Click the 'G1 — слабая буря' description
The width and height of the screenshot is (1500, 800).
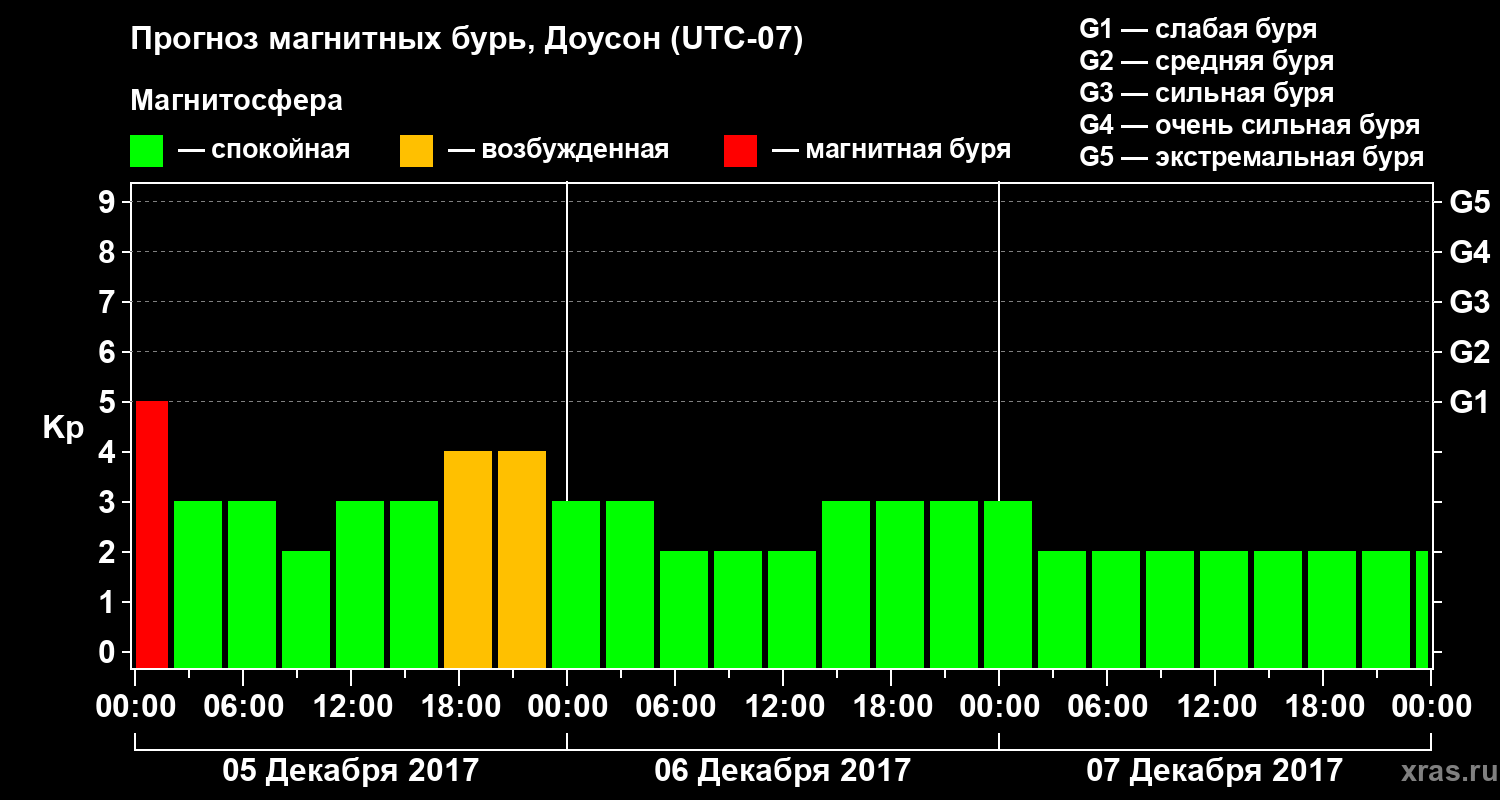1198,29
